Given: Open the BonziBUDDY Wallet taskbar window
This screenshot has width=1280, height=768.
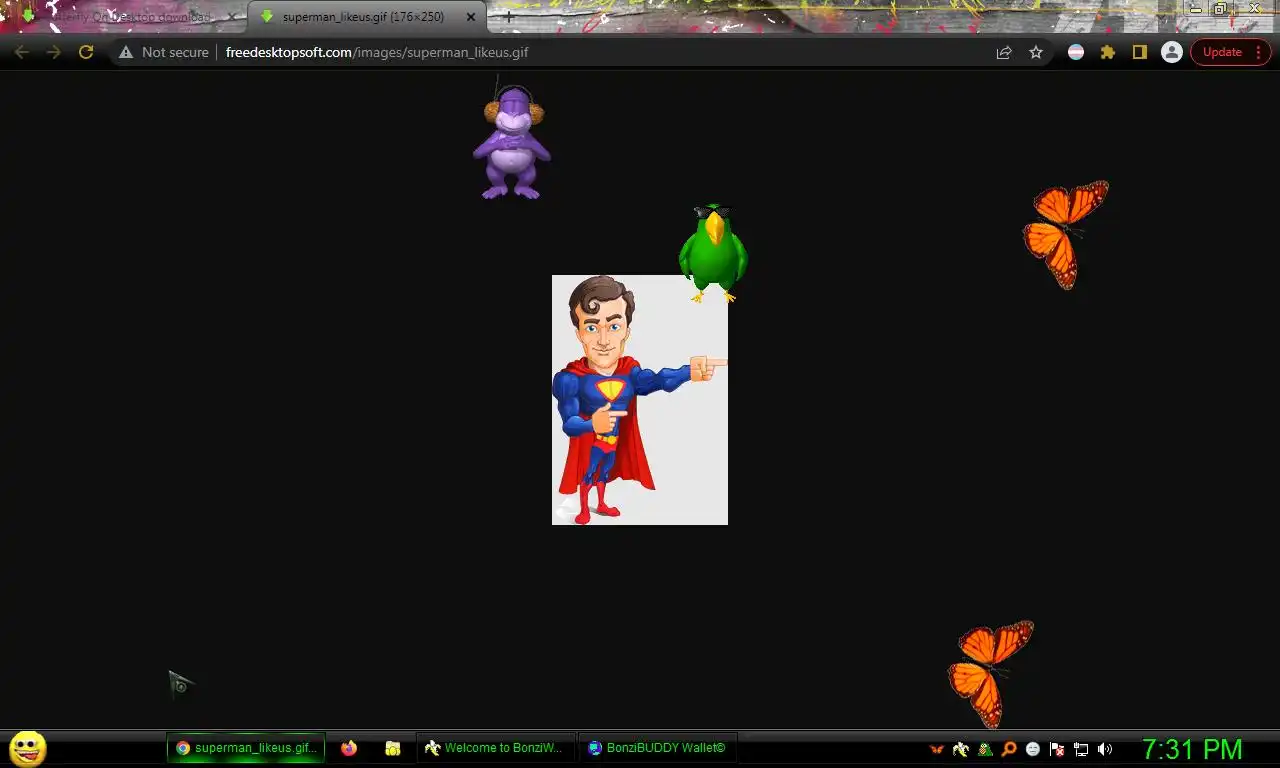Looking at the screenshot, I should (658, 748).
